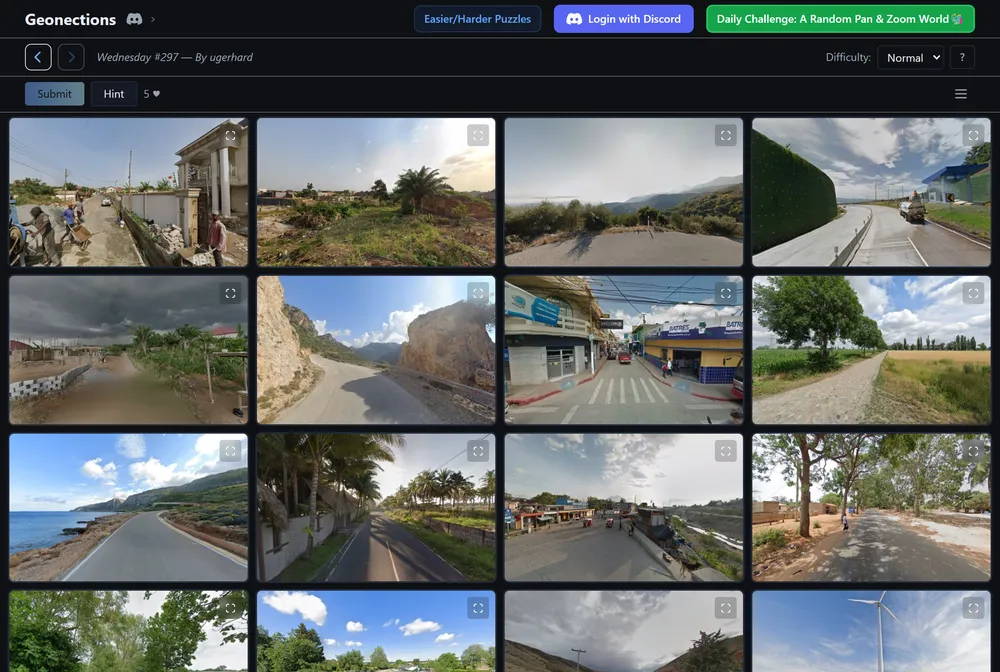Screen dimensions: 1000x672
Task: Fullscreen the utility pole valley photo
Action: pos(725,608)
